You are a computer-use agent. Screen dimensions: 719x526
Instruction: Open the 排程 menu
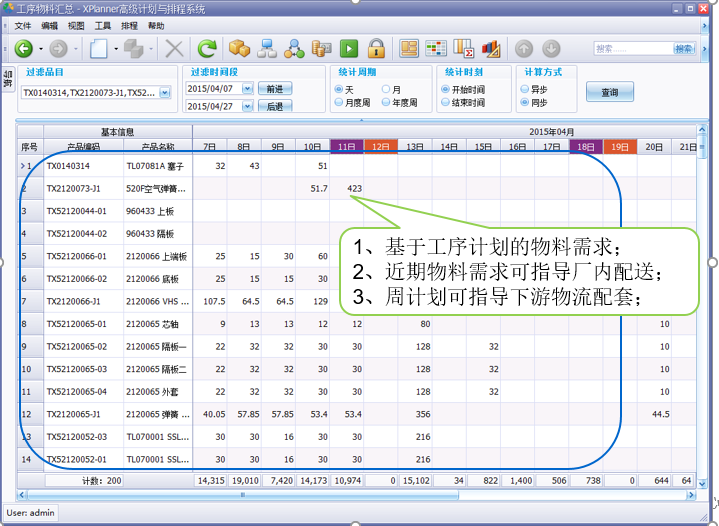tap(129, 25)
